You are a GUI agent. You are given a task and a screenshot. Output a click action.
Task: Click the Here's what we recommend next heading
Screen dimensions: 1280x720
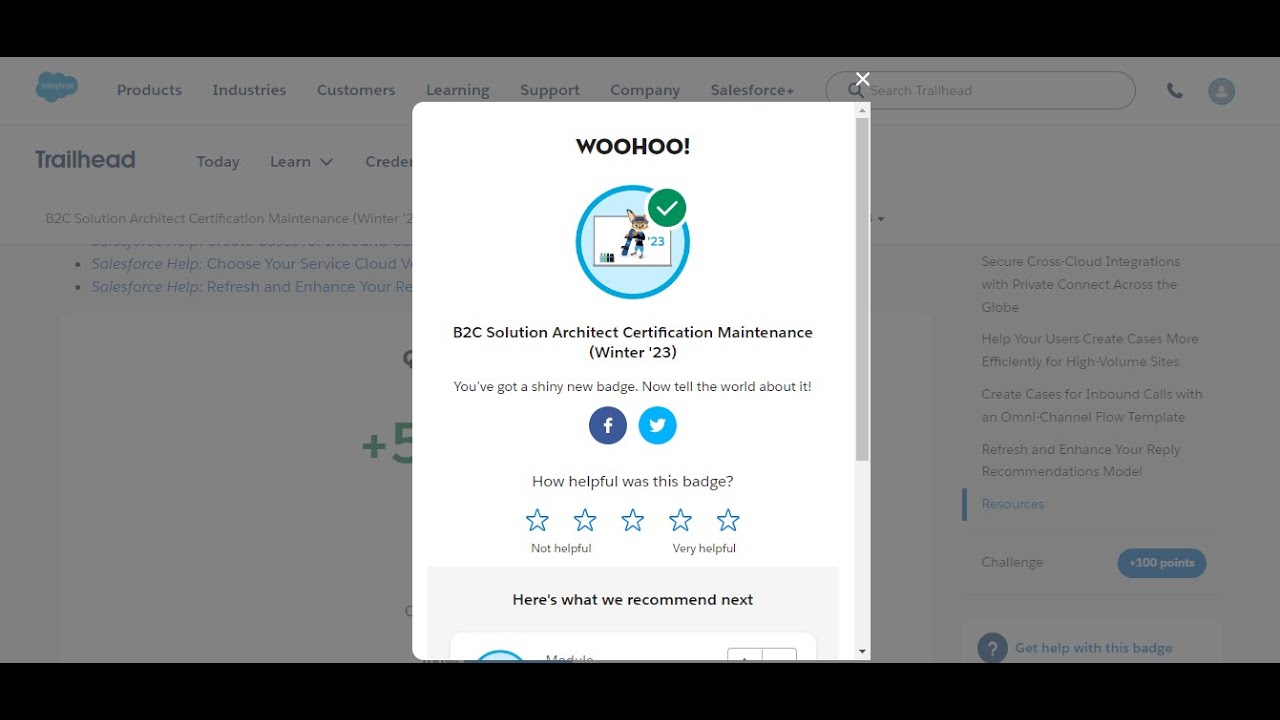(633, 600)
